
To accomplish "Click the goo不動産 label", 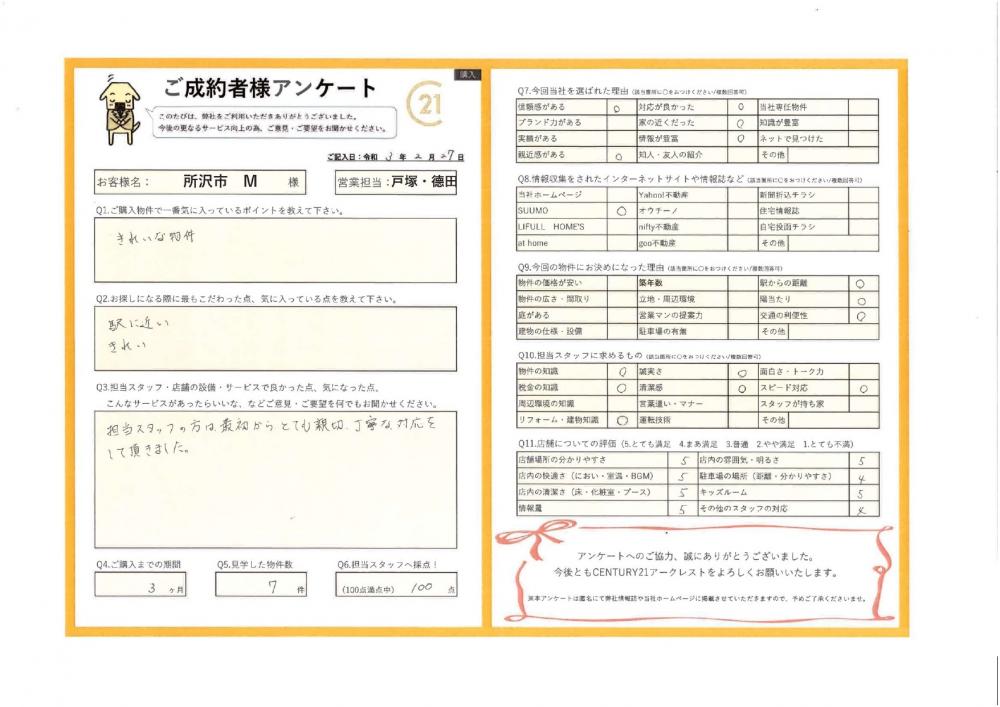I will (x=657, y=244).
